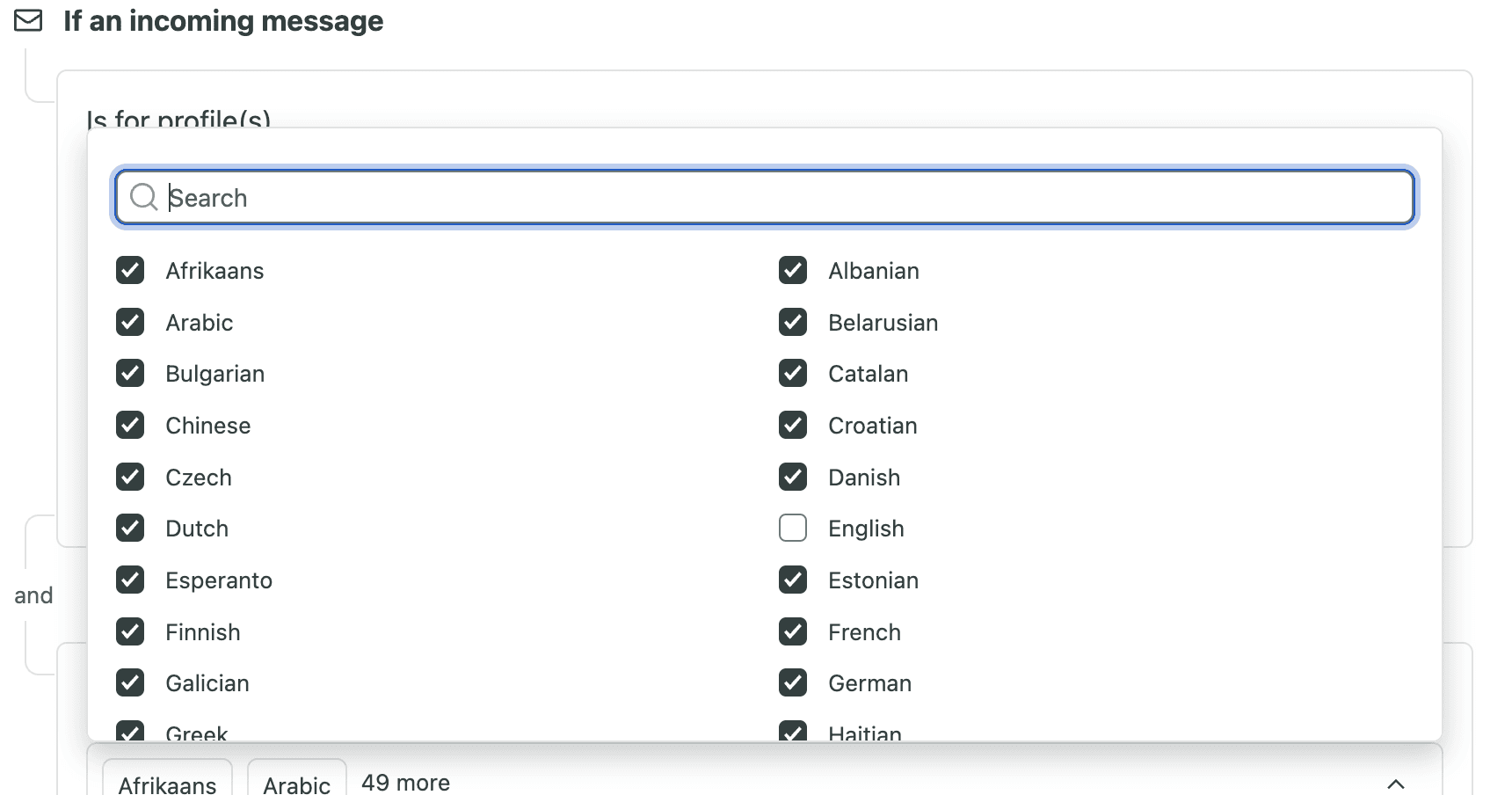Click the Is for profile(s) label
Image resolution: width=1512 pixels, height=795 pixels.
pos(179,119)
